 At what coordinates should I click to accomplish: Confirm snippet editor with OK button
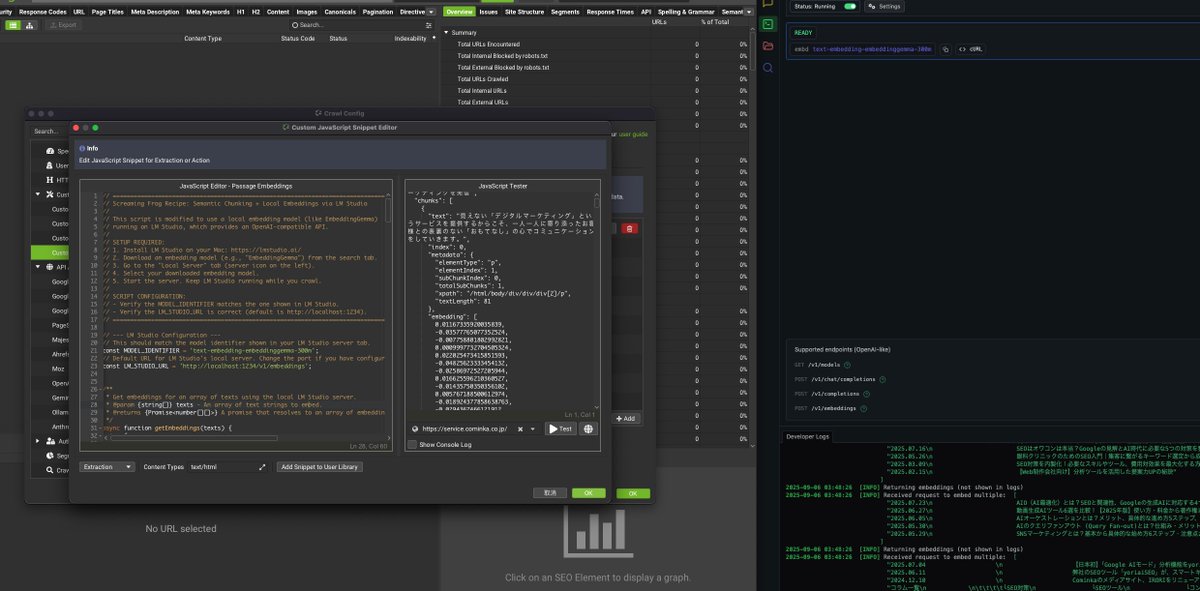(x=588, y=493)
